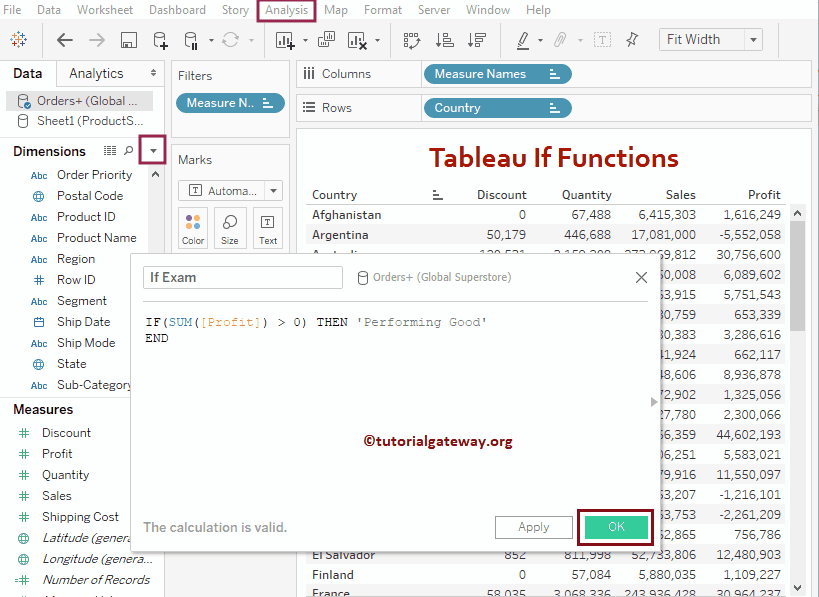The height and width of the screenshot is (597, 819).
Task: Switch to the Data tab
Action: 28,73
